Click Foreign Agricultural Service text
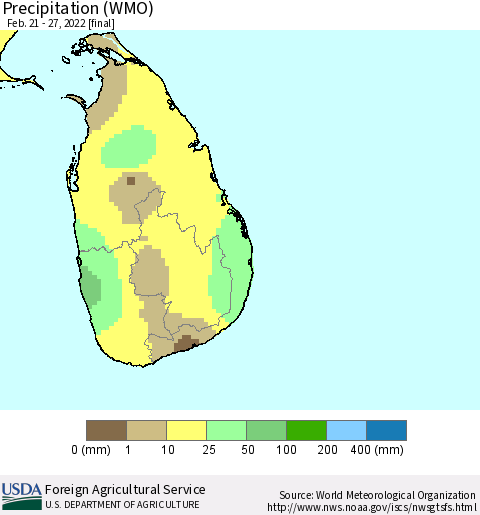Image resolution: width=480 pixels, height=515 pixels. click(125, 490)
